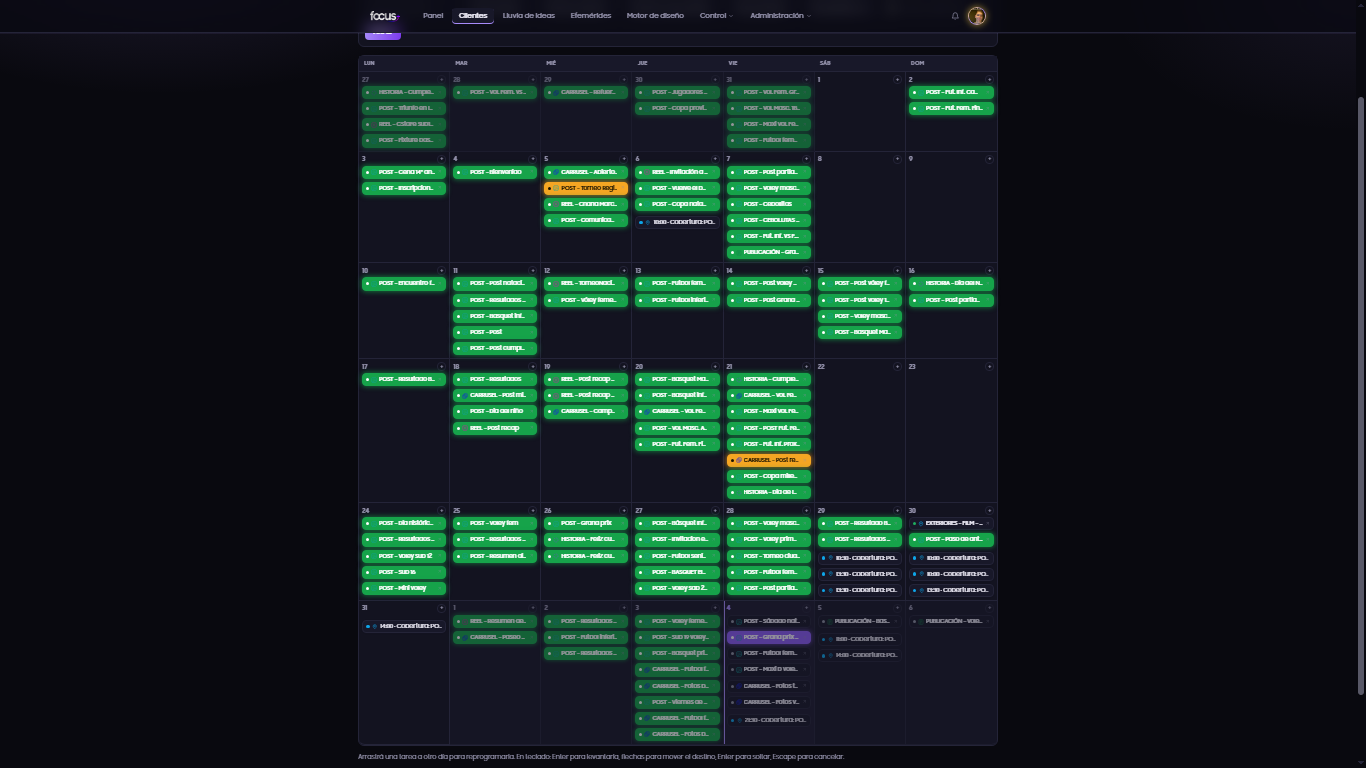Expand the Administración dropdown menu
Screen dimensions: 1366x768
tap(780, 16)
